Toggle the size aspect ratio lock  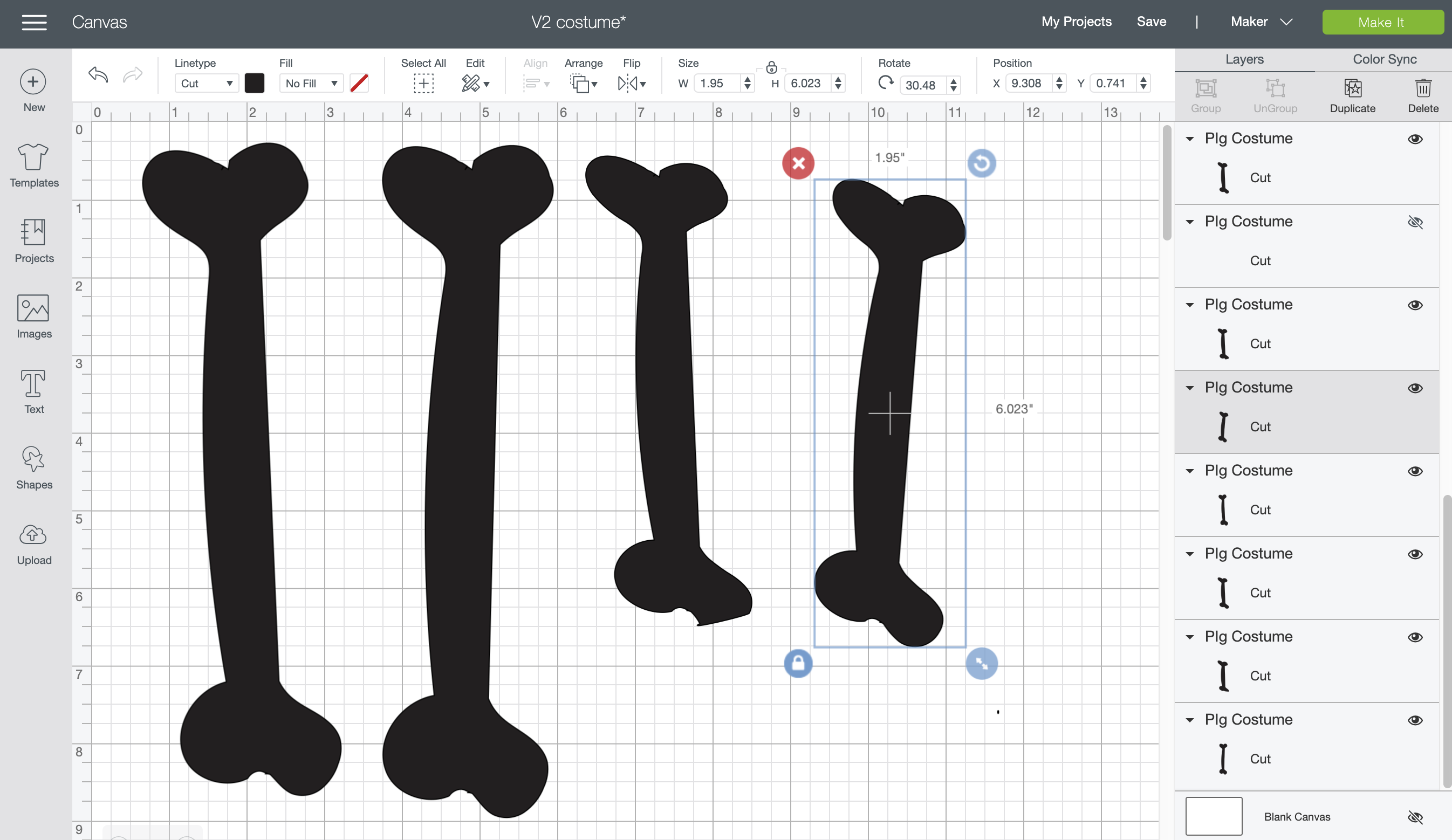pos(771,67)
